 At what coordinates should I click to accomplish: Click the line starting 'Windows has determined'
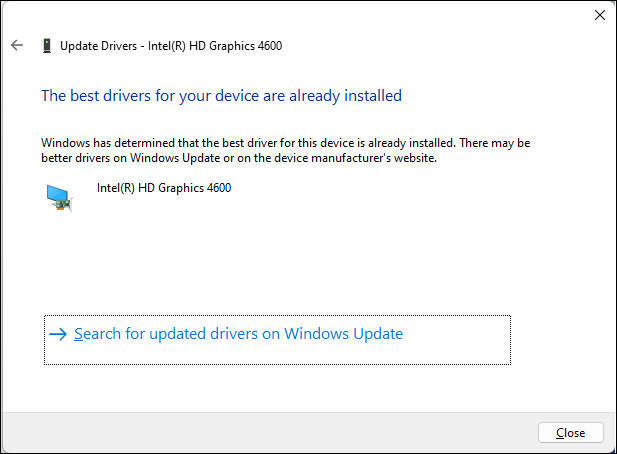click(x=285, y=143)
